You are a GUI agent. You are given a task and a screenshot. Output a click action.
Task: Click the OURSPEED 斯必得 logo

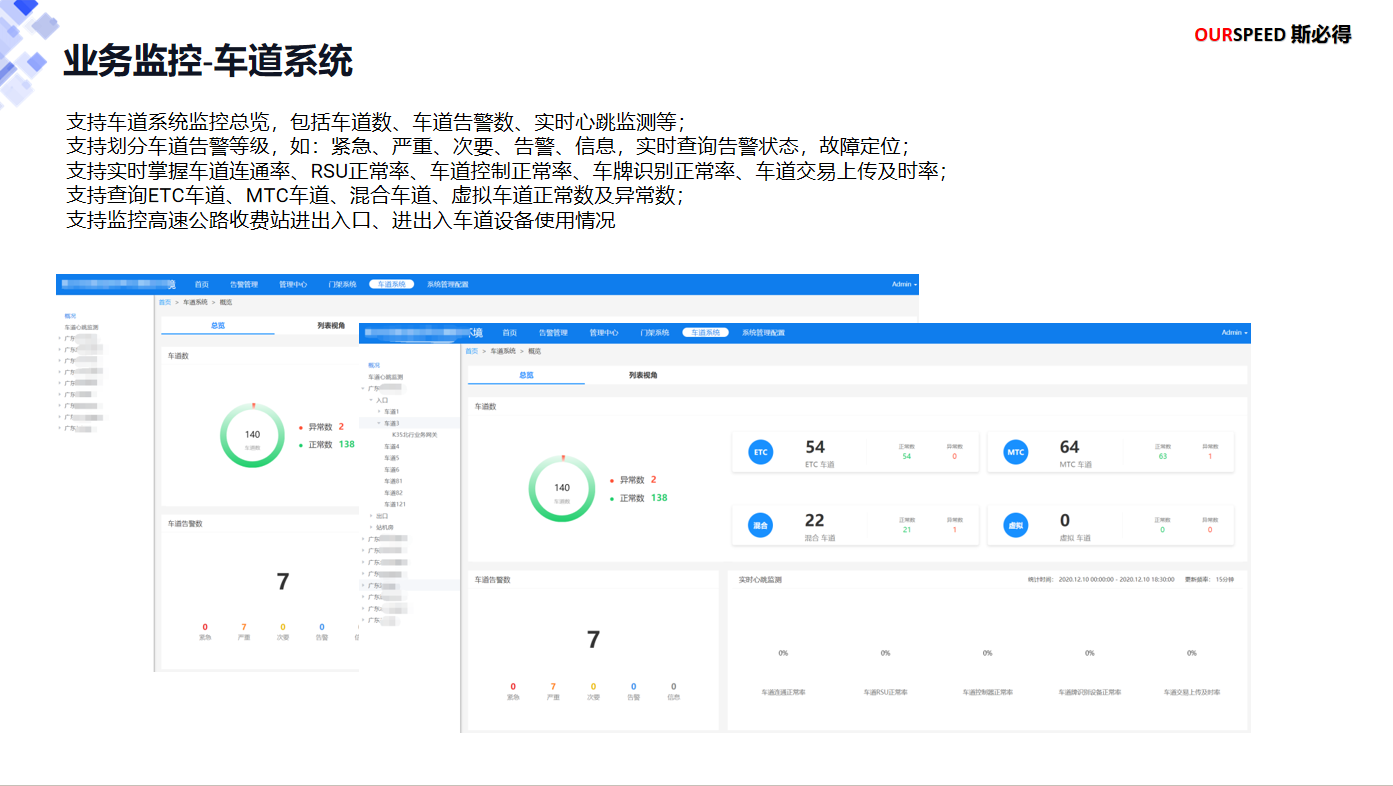point(1272,35)
